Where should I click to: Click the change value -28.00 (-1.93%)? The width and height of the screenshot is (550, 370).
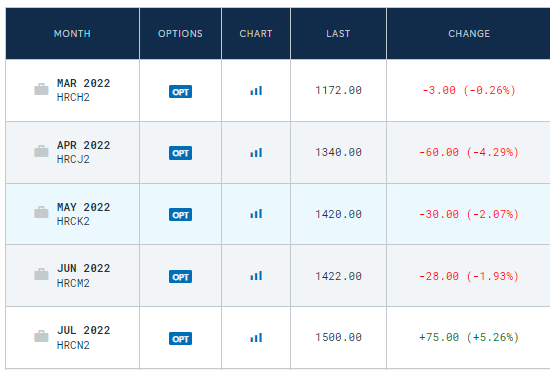pos(469,276)
